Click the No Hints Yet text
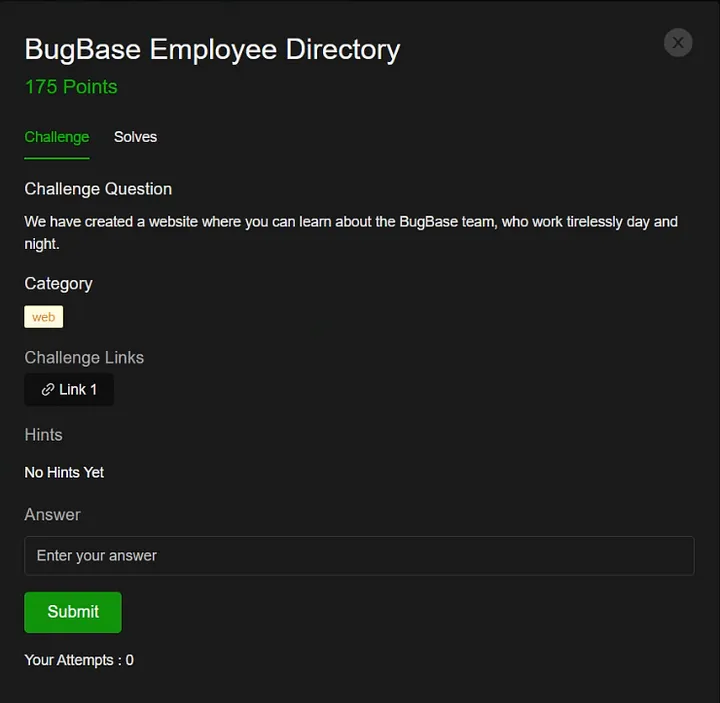This screenshot has height=703, width=720. pos(64,472)
